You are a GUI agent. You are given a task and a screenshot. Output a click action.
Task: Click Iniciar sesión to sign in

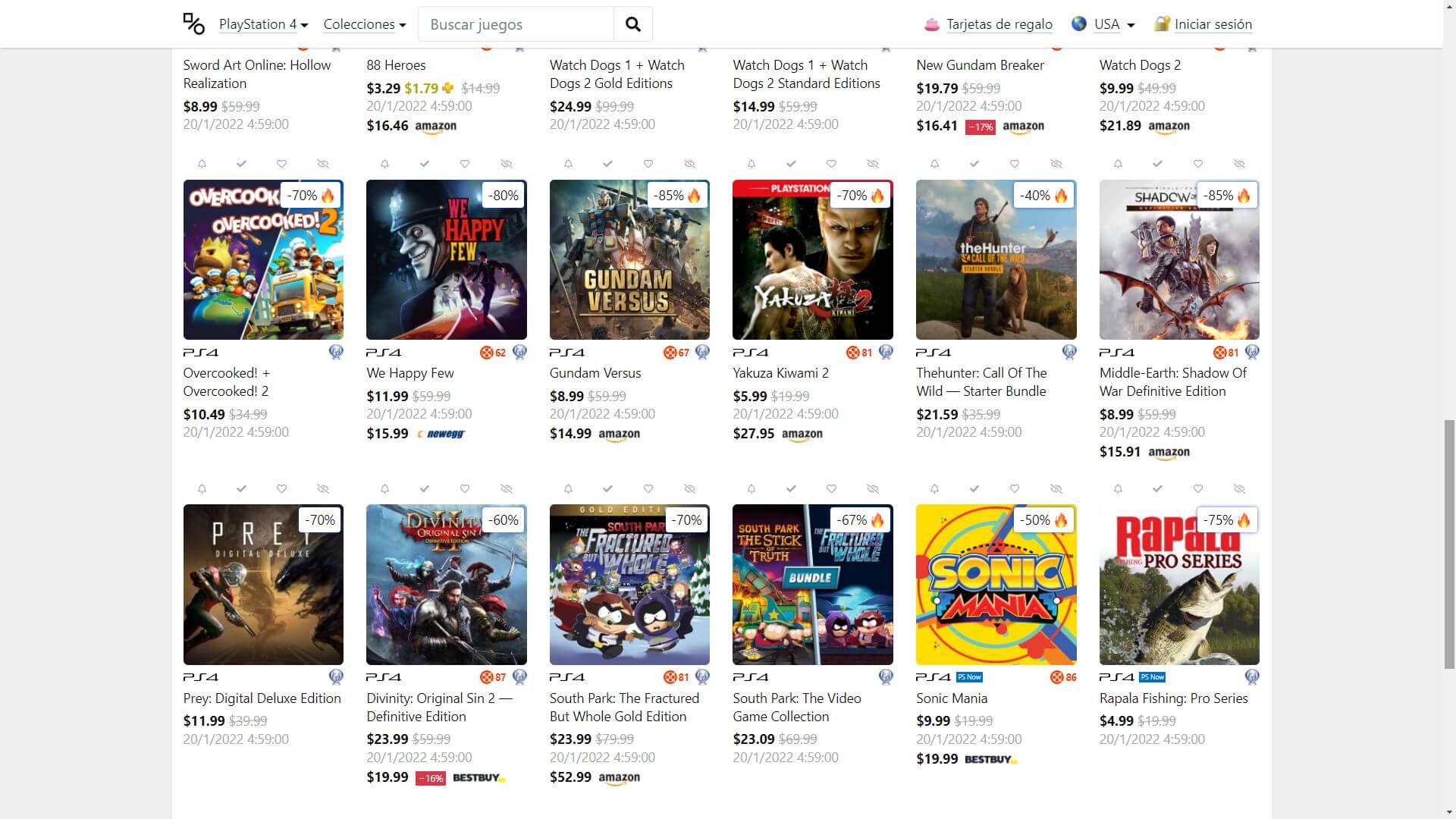point(1213,24)
